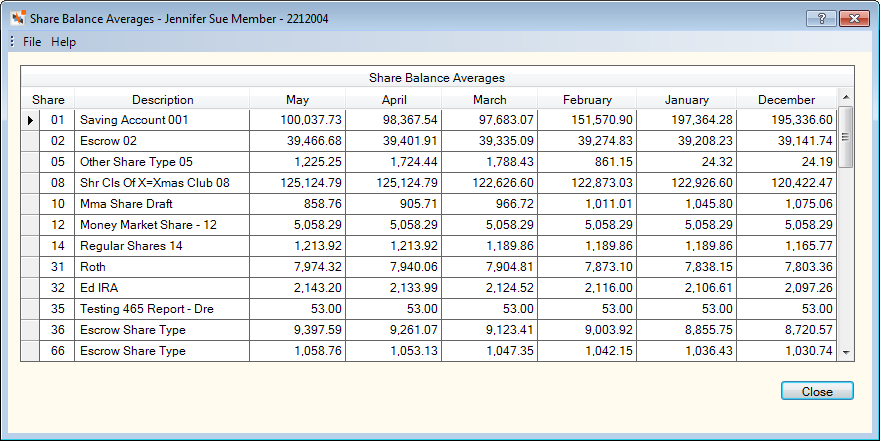Click March value 122,626.60
This screenshot has height=441, width=880.
click(x=490, y=183)
